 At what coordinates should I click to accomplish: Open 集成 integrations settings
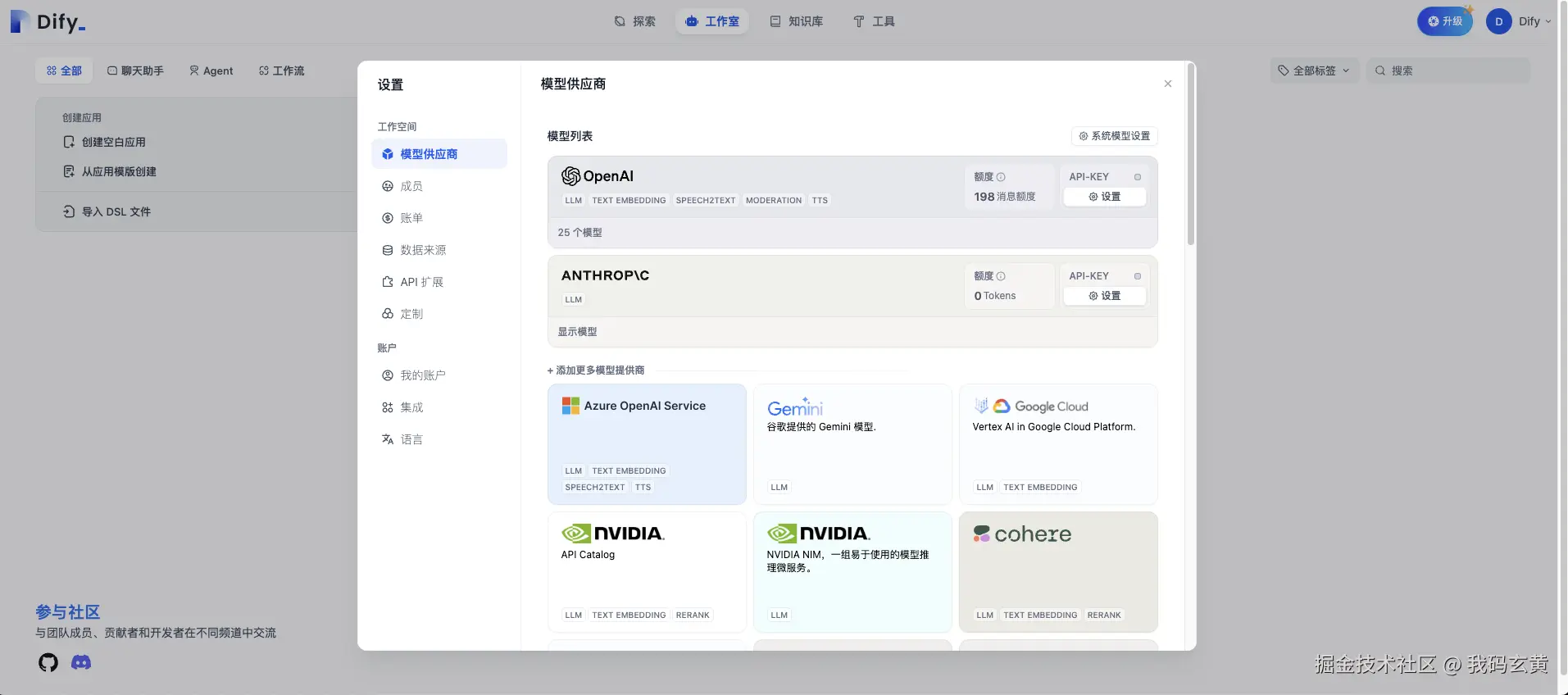(x=439, y=407)
